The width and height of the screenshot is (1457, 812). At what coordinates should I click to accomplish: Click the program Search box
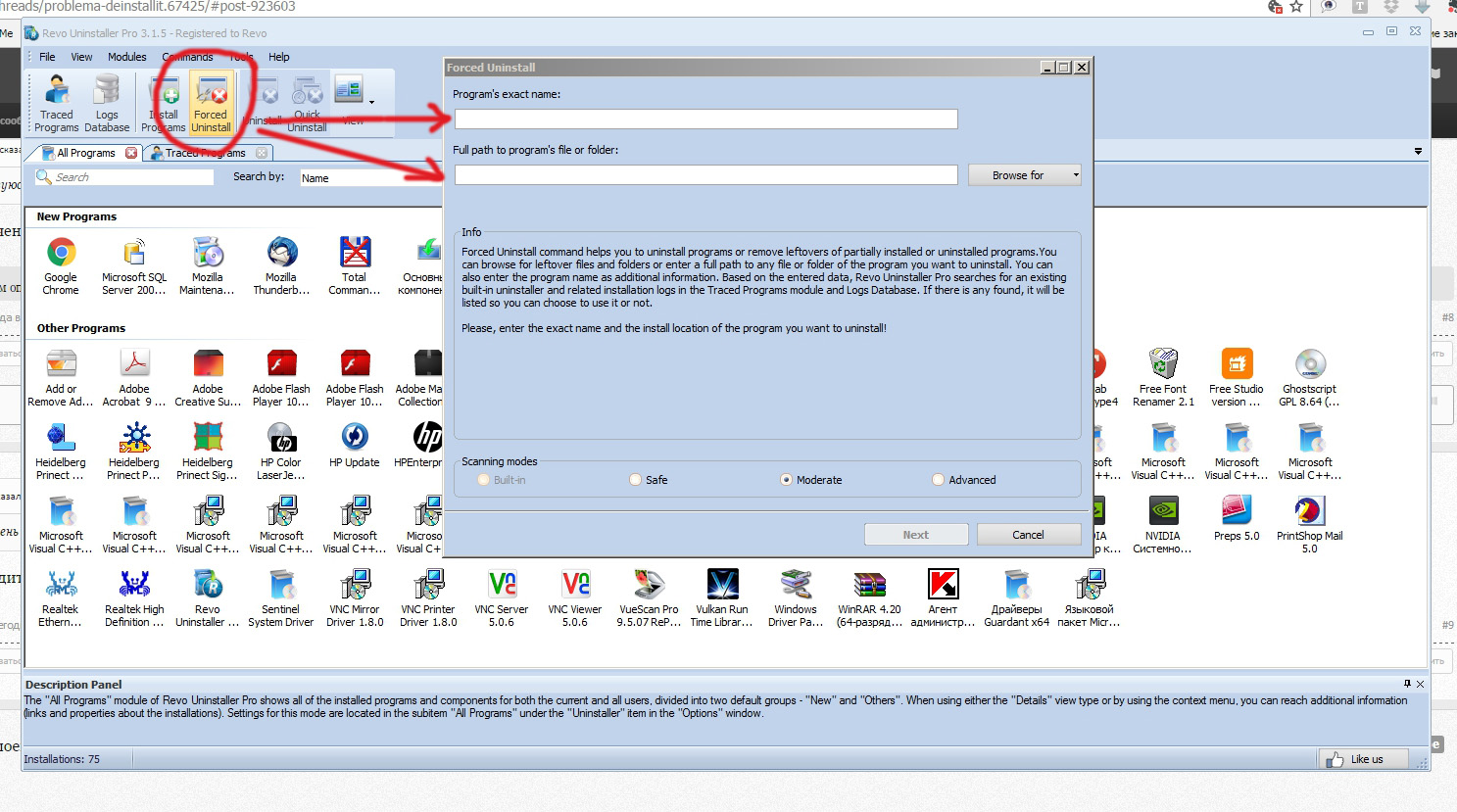coord(123,177)
